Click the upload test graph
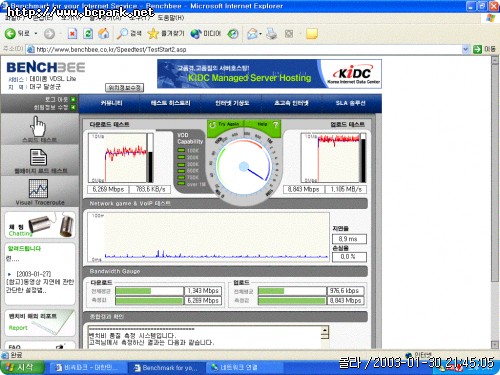Screen dimensions: 500x375 pyautogui.click(x=331, y=158)
